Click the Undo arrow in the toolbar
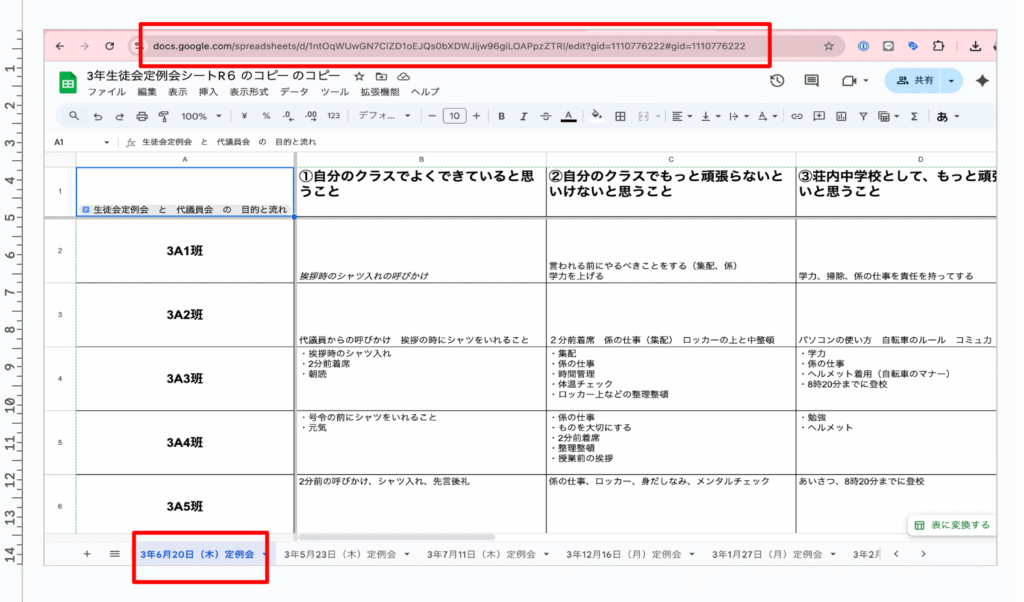This screenshot has width=1024, height=602. tap(97, 116)
